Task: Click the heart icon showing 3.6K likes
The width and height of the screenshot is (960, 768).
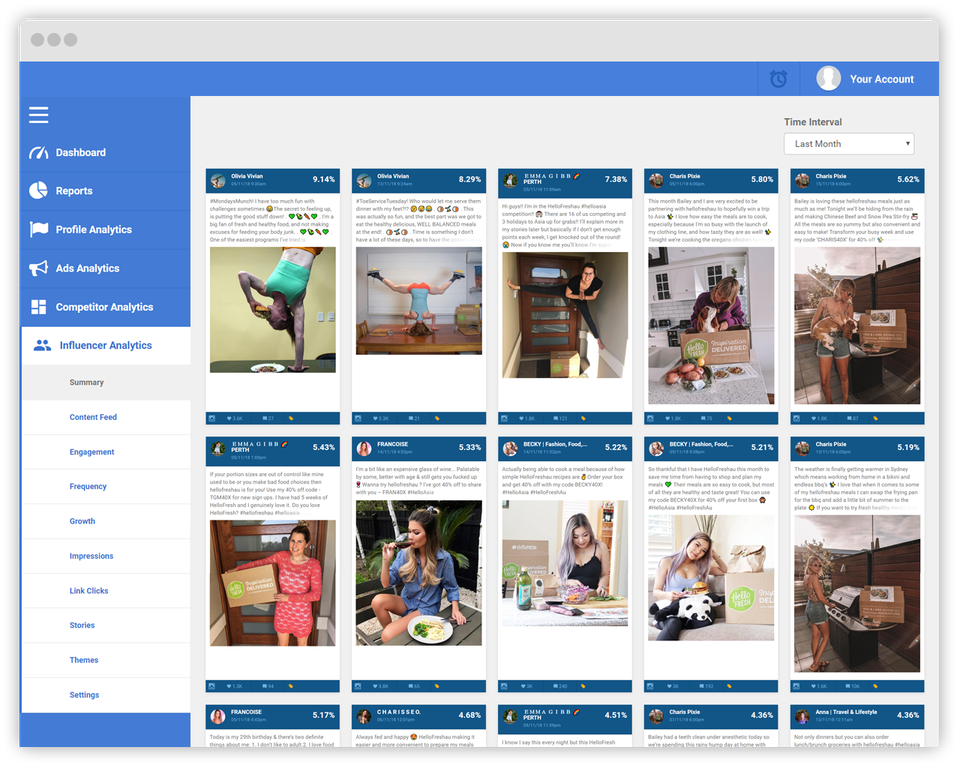Action: point(231,417)
